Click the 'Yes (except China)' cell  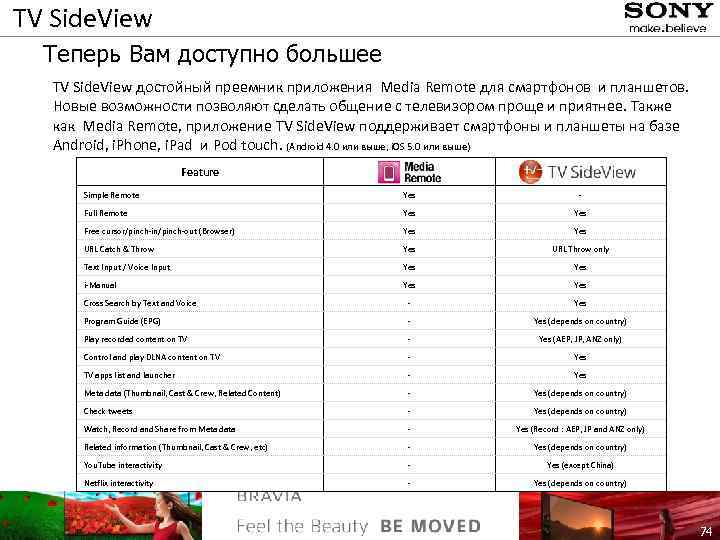(580, 465)
